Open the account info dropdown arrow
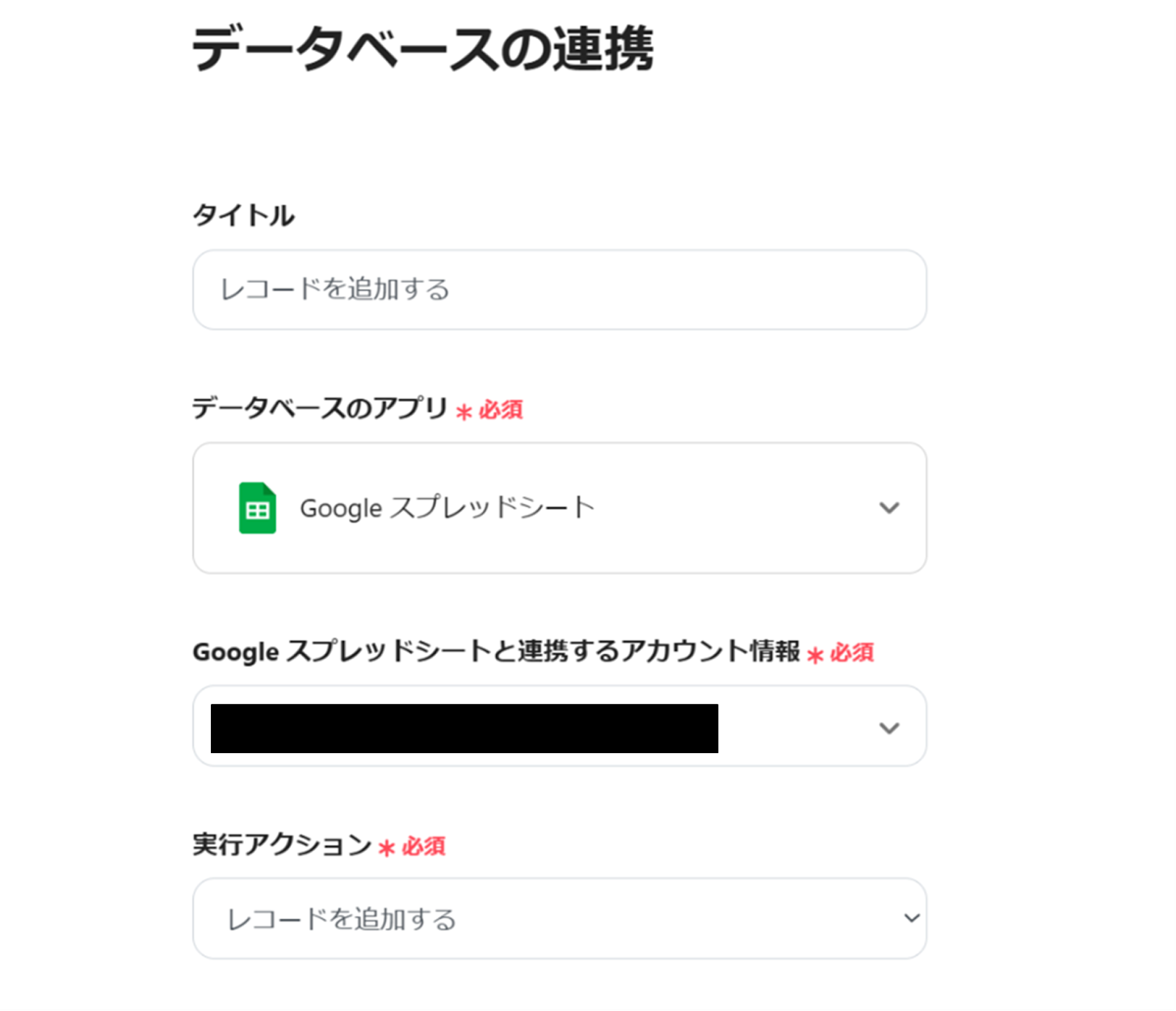 click(889, 727)
